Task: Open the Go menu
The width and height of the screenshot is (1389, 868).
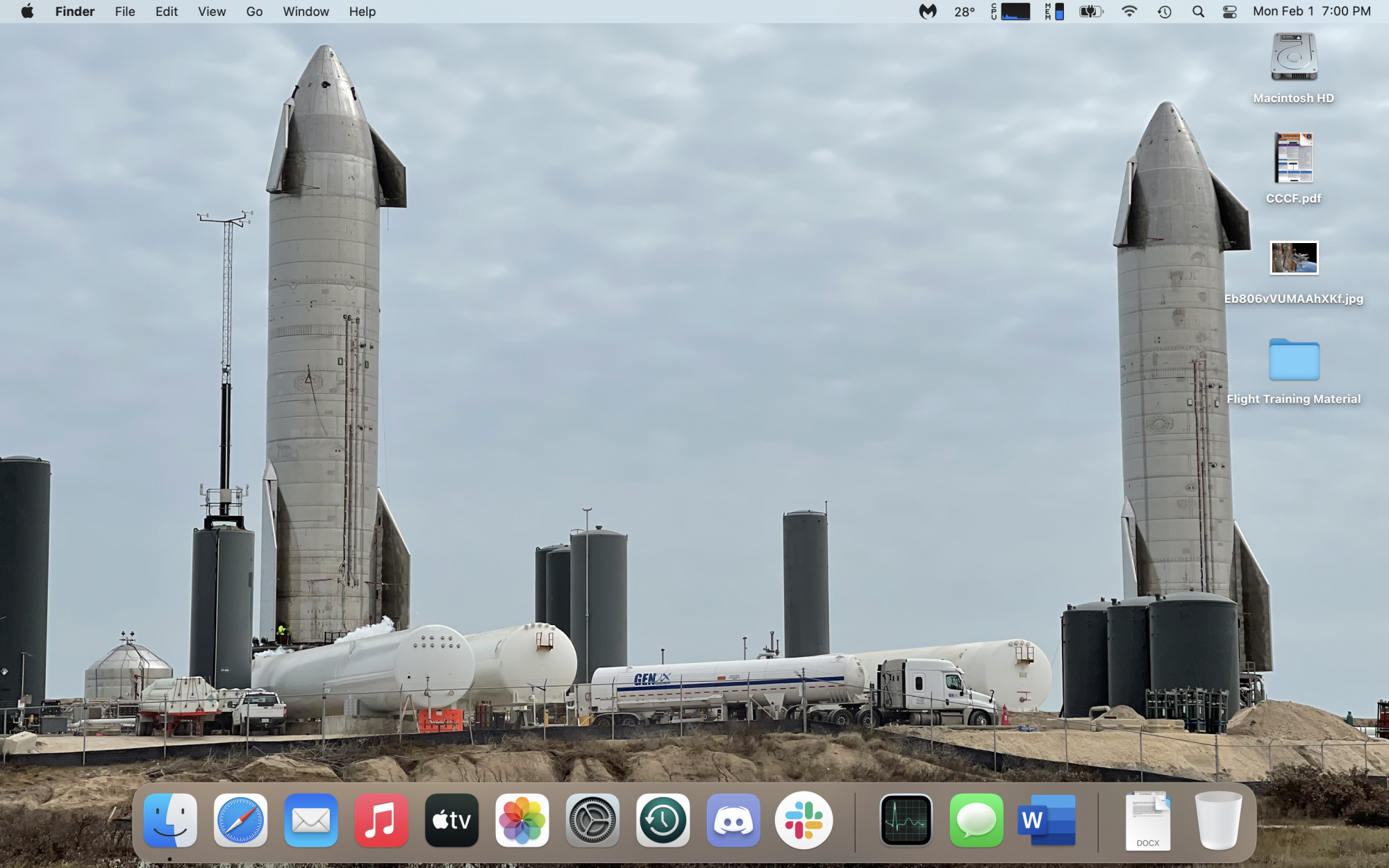Action: 254,11
